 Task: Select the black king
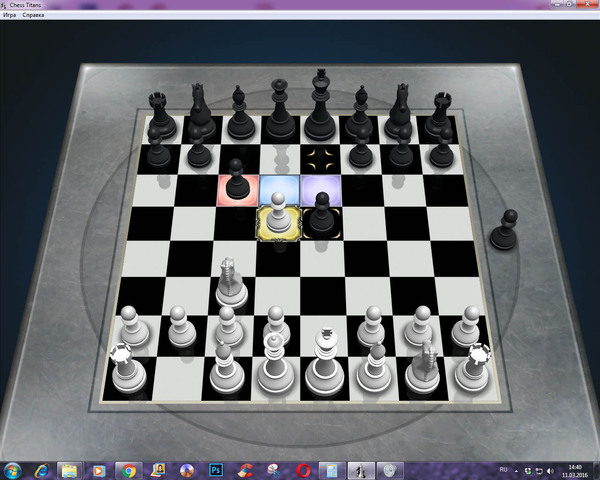[320, 106]
